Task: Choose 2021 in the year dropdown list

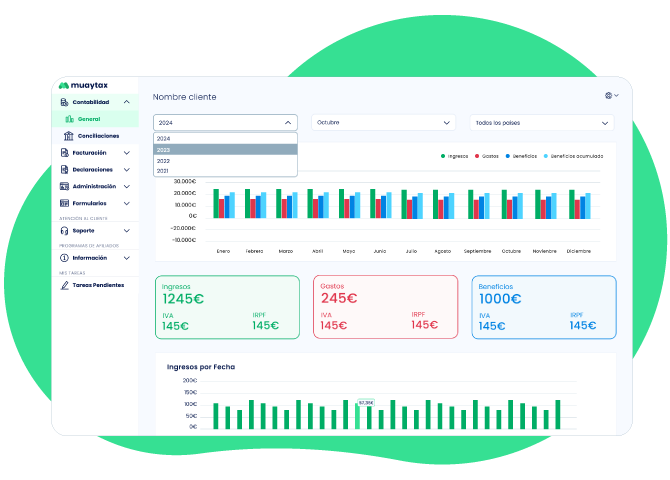Action: point(225,171)
